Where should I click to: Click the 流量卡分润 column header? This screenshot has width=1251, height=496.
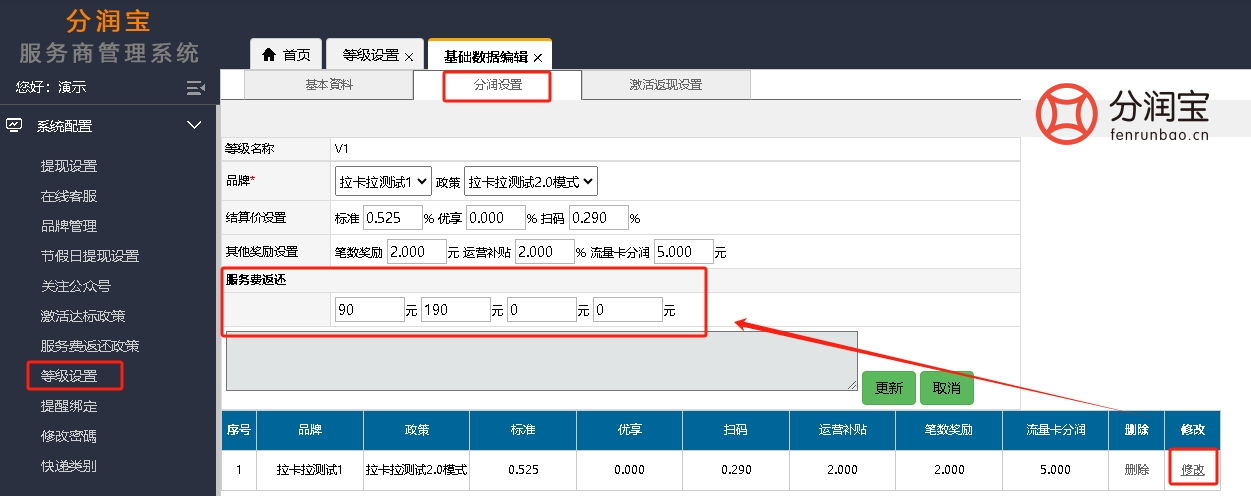[x=1056, y=430]
